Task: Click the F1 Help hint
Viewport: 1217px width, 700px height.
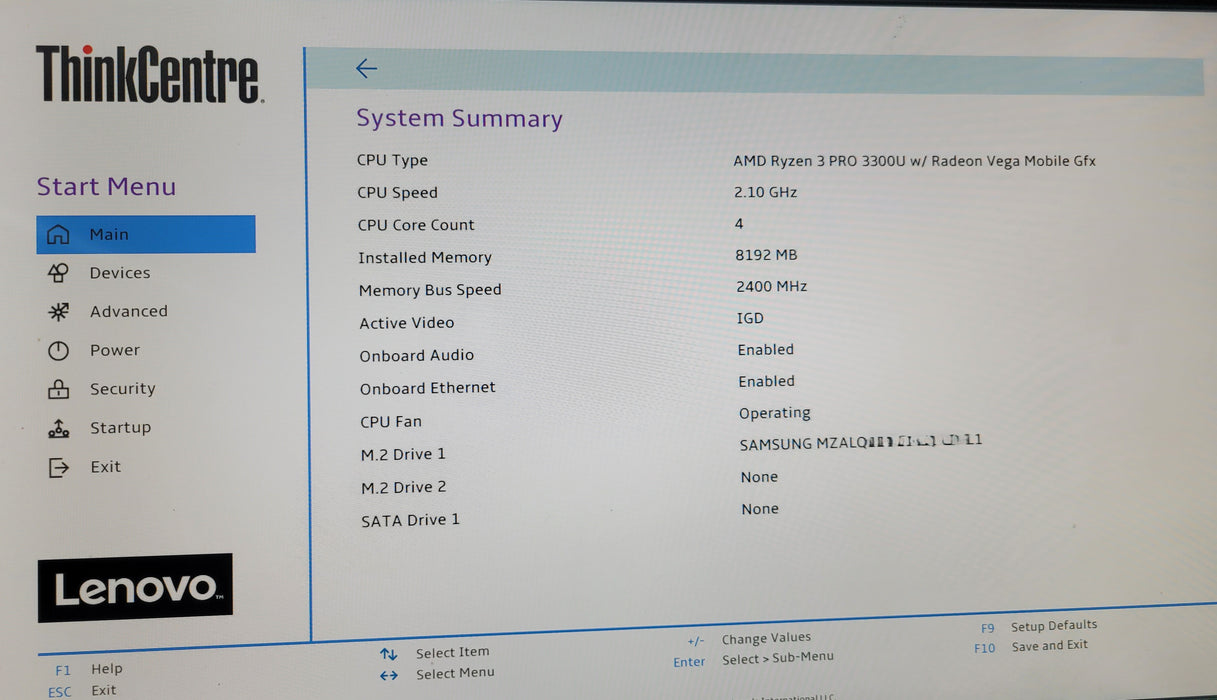Action: 89,669
